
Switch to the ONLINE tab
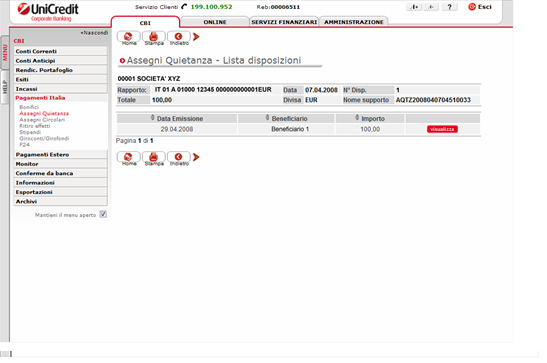click(x=215, y=22)
